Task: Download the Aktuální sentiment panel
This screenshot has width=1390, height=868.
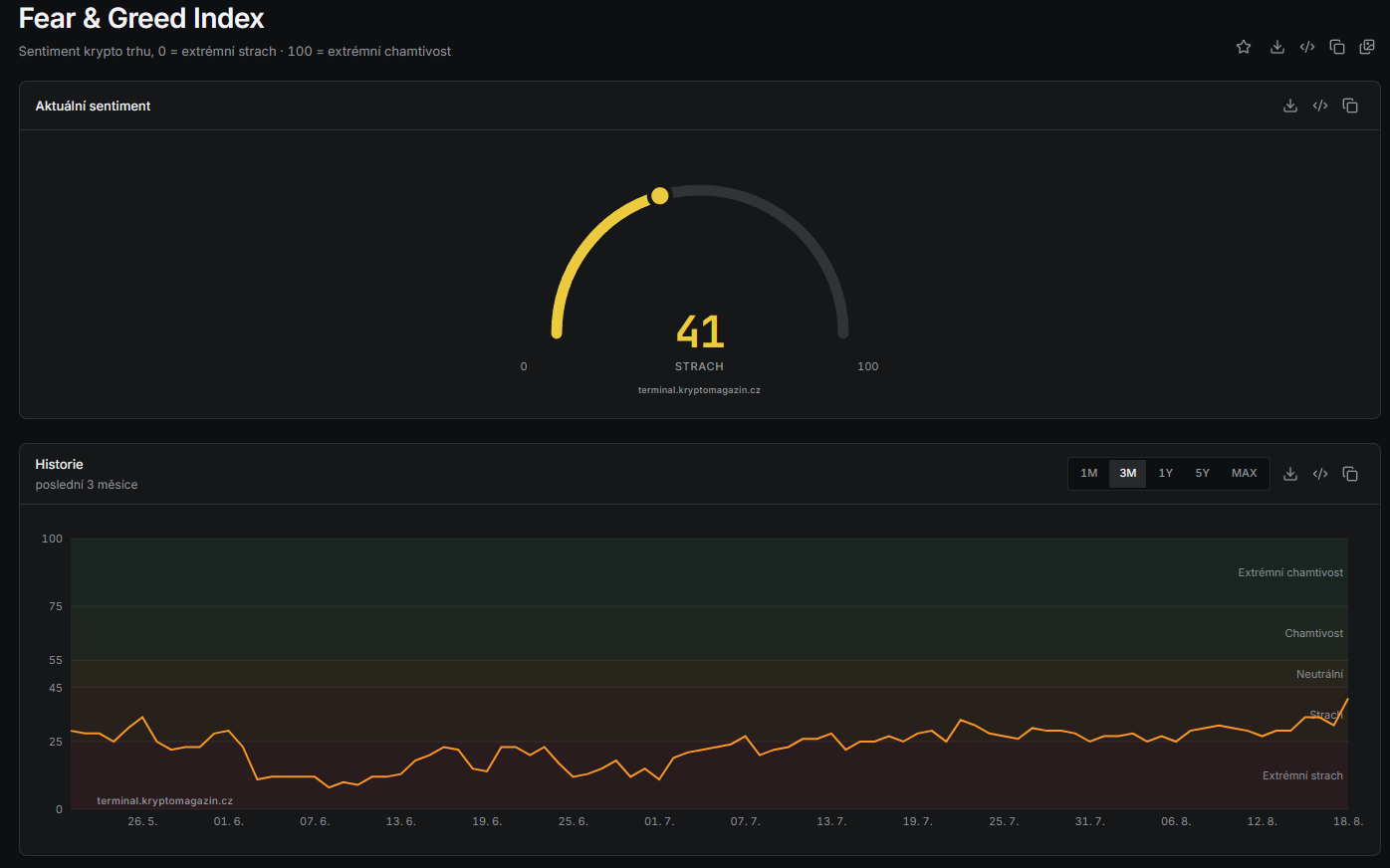Action: click(1290, 106)
